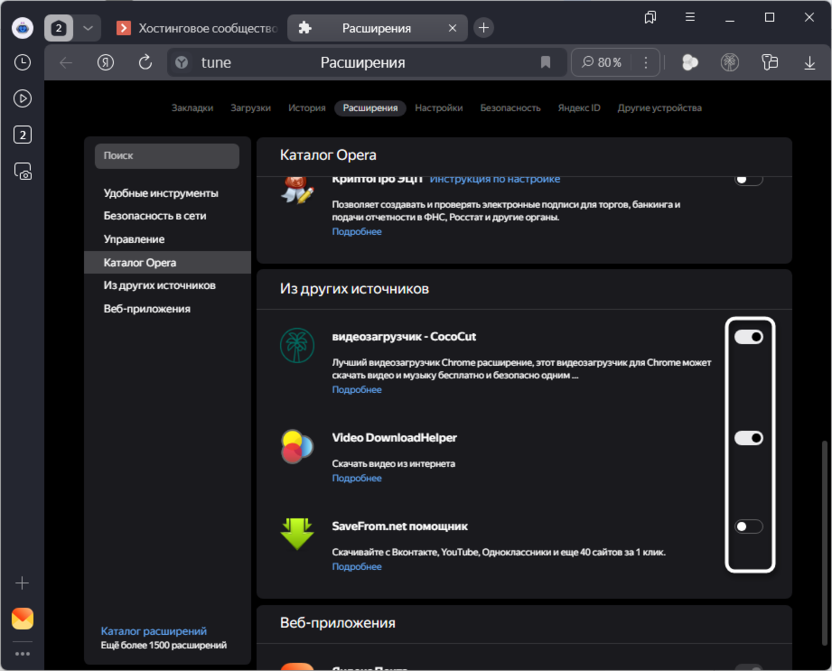
Task: Switch to Другие устройства section
Action: tap(659, 108)
